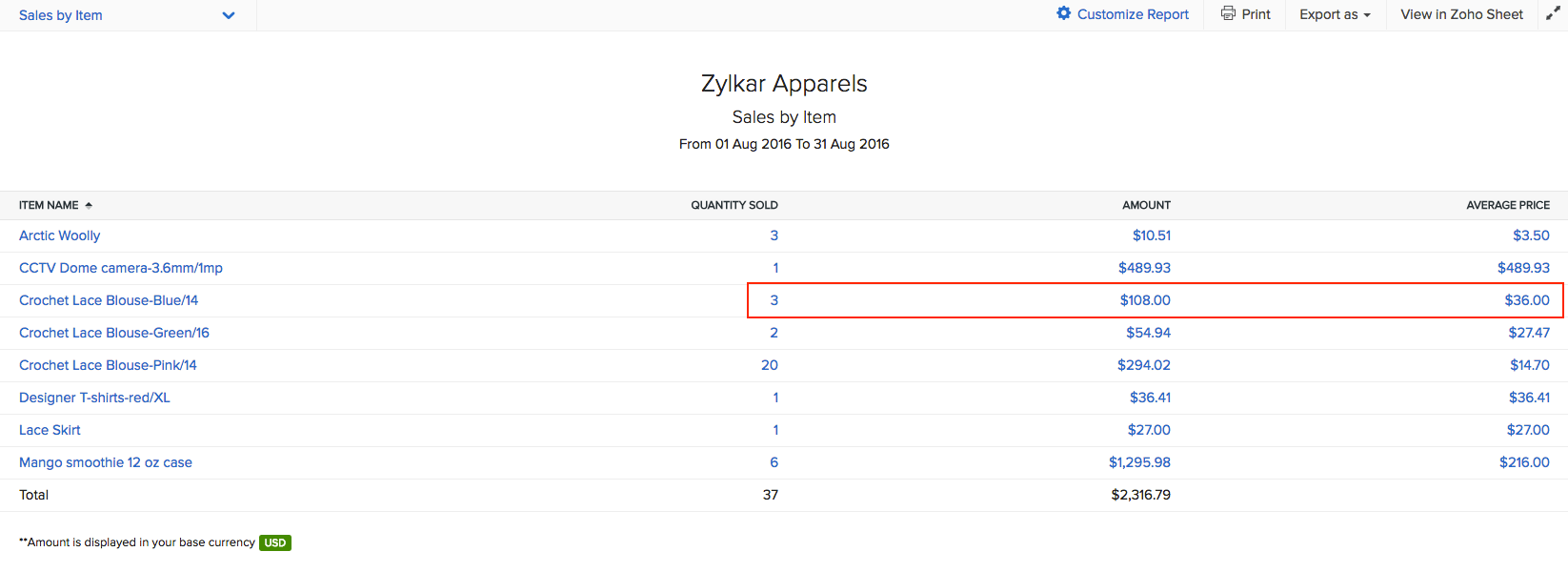The width and height of the screenshot is (1568, 572).
Task: Open Designer T-shirts-red/XL item
Action: coord(94,398)
